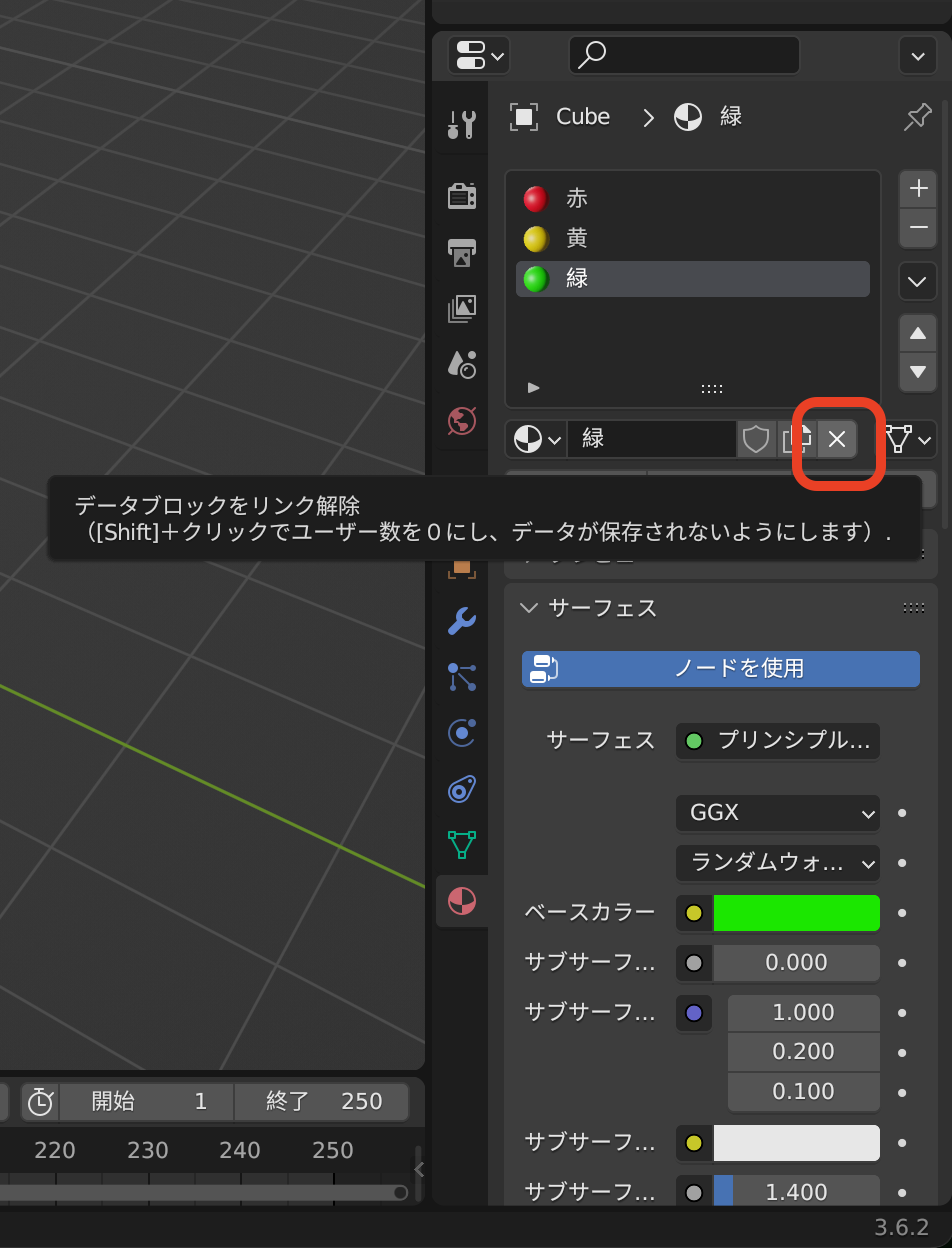Image resolution: width=952 pixels, height=1248 pixels.
Task: Click the yellow socket dot beside ベースカラー
Action: point(694,913)
